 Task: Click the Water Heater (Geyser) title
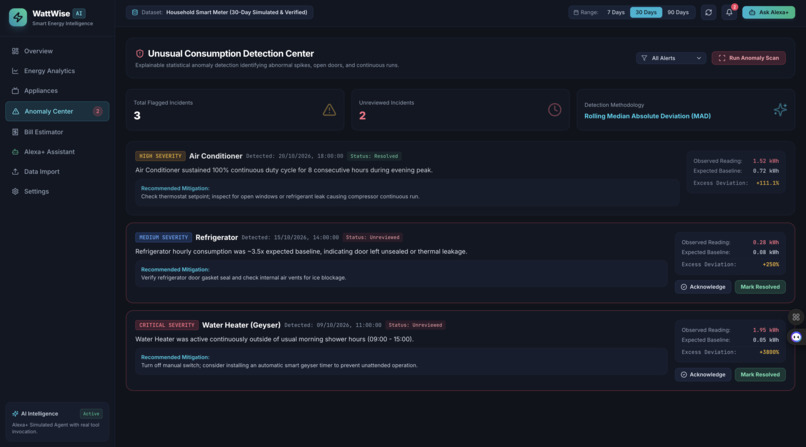click(x=241, y=325)
